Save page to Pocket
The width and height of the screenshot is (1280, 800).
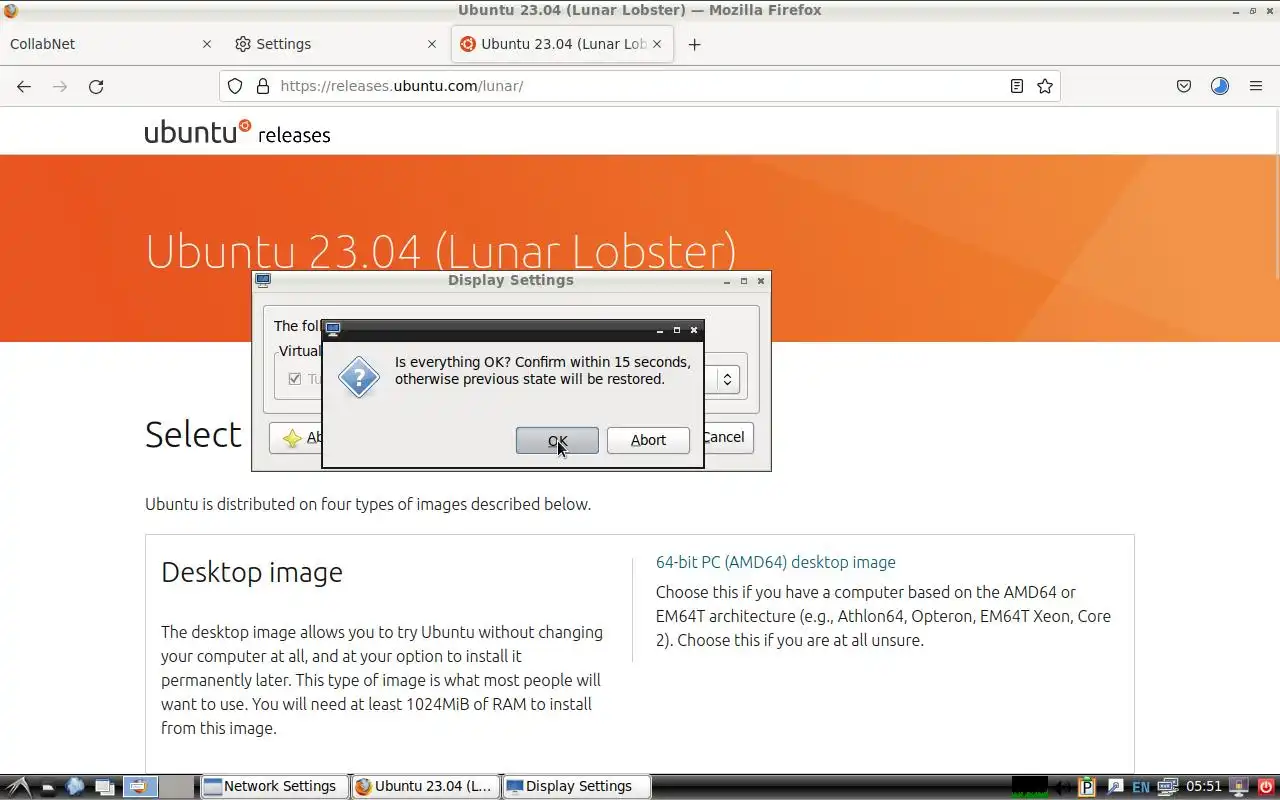(x=1184, y=86)
